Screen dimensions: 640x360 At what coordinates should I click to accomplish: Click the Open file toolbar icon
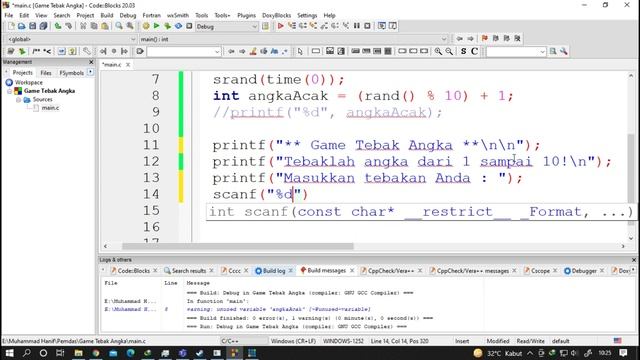22,26
